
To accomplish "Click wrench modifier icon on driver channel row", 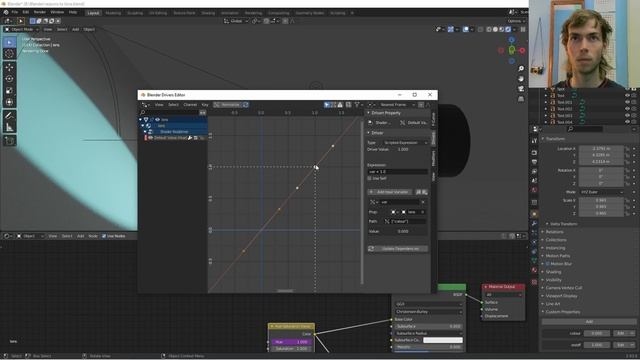I will click(x=190, y=138).
